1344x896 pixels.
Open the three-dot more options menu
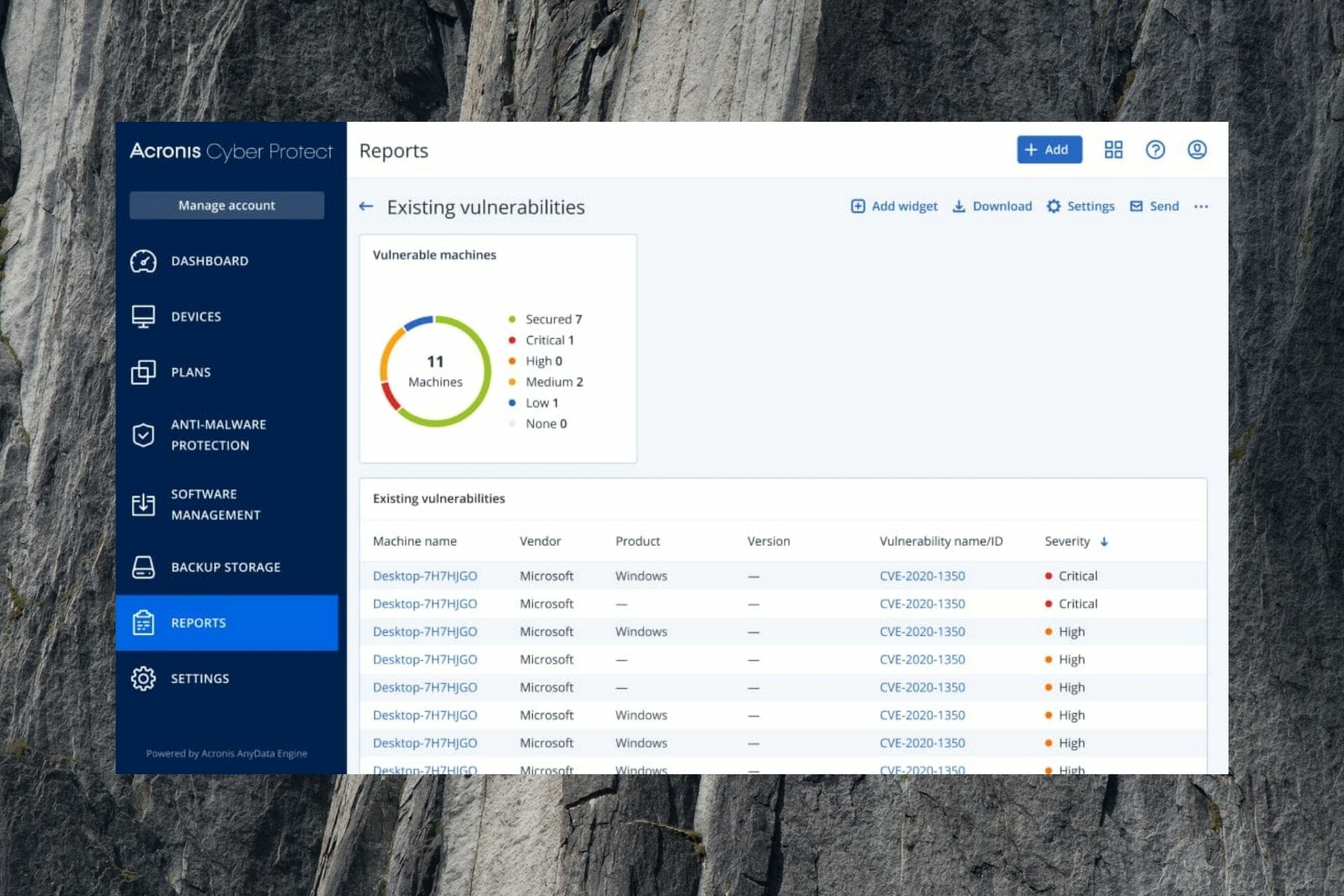(x=1201, y=206)
